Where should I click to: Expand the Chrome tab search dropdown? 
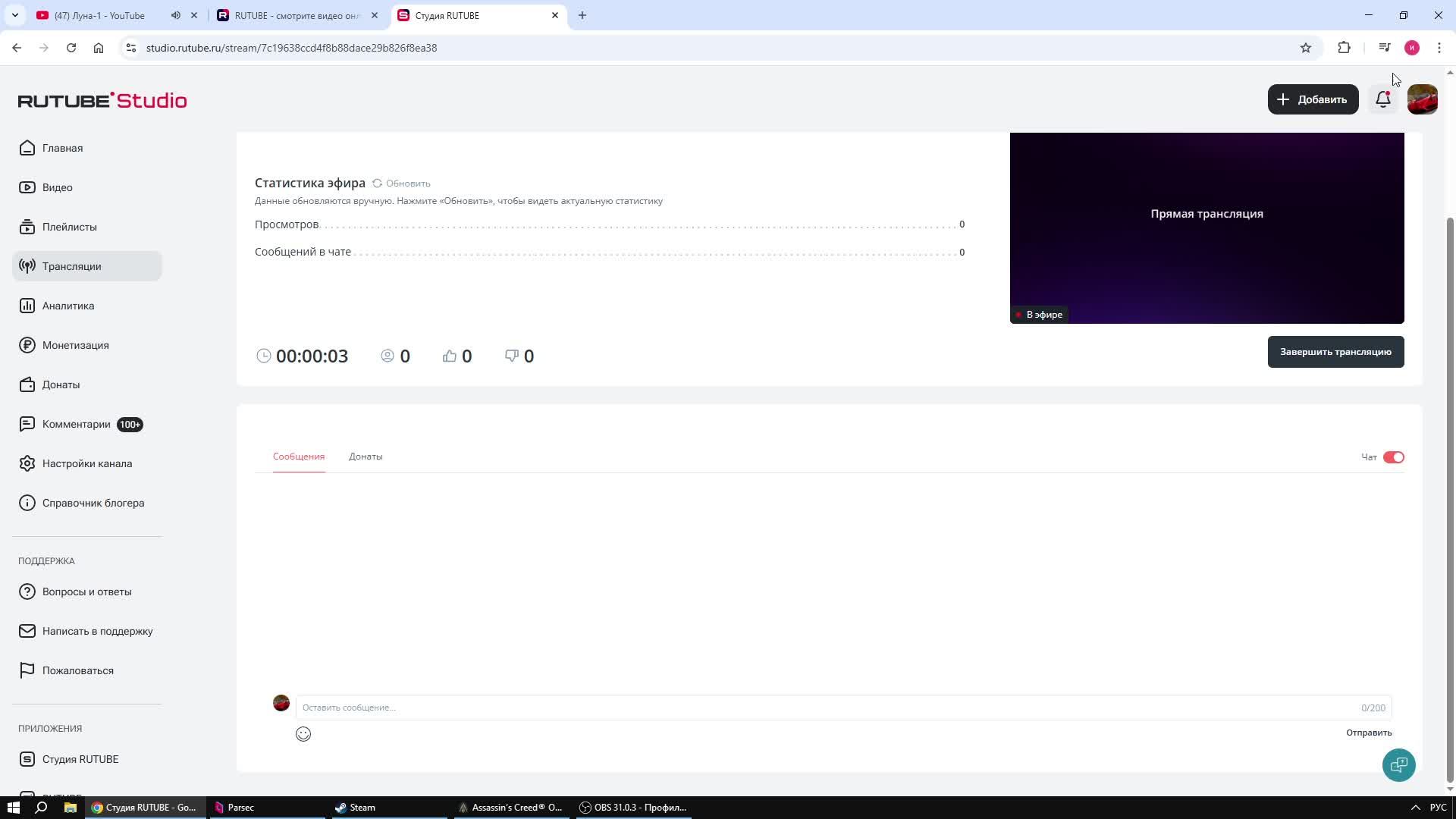pos(14,15)
